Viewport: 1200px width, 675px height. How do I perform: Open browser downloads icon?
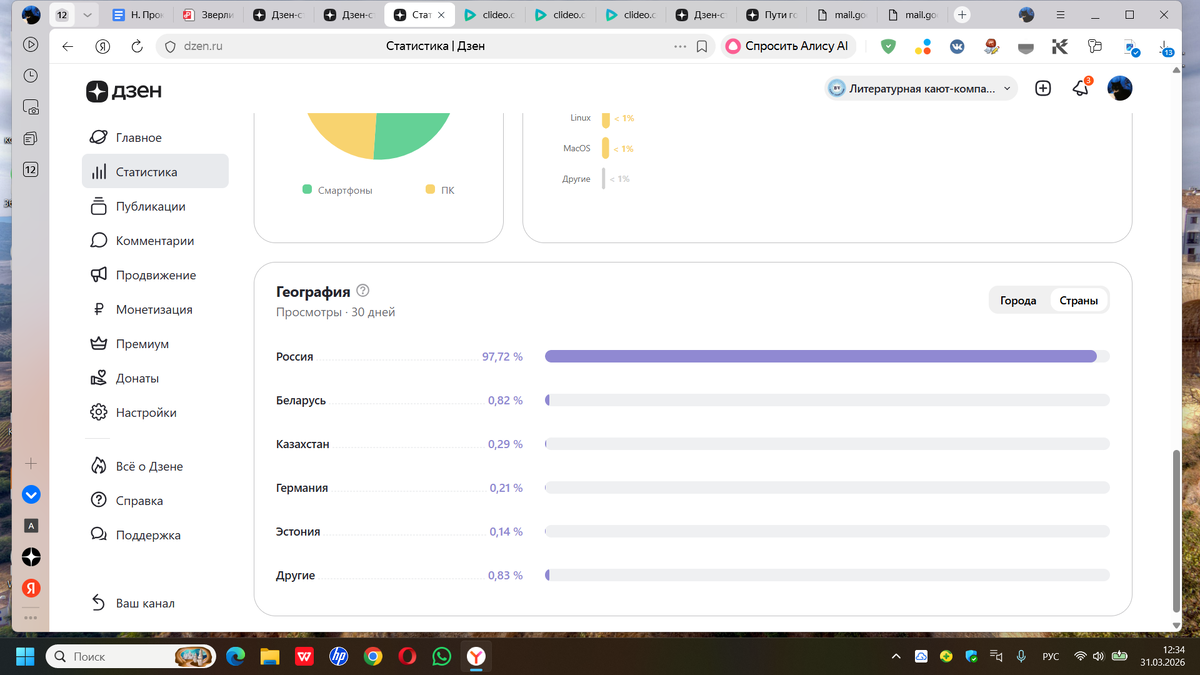point(1167,48)
